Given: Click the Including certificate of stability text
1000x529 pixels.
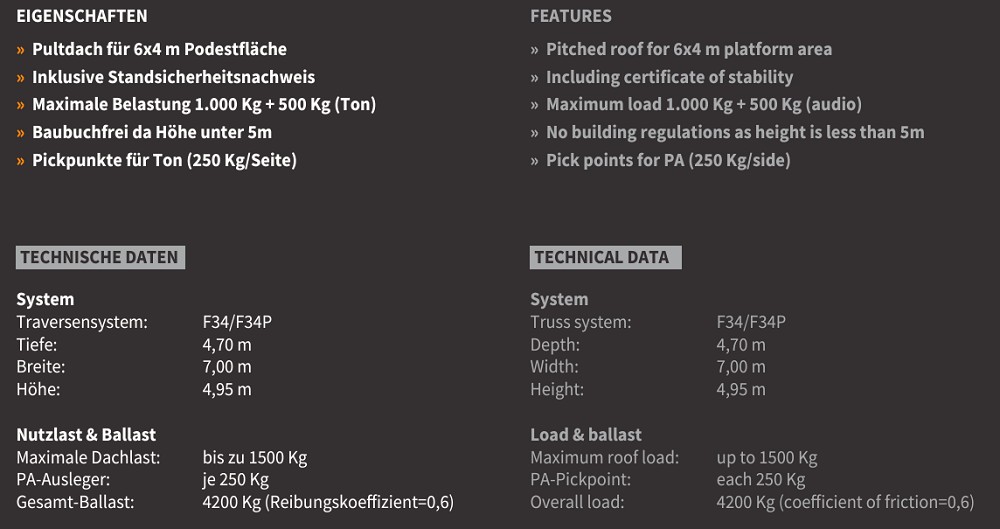Looking at the screenshot, I should [670, 77].
